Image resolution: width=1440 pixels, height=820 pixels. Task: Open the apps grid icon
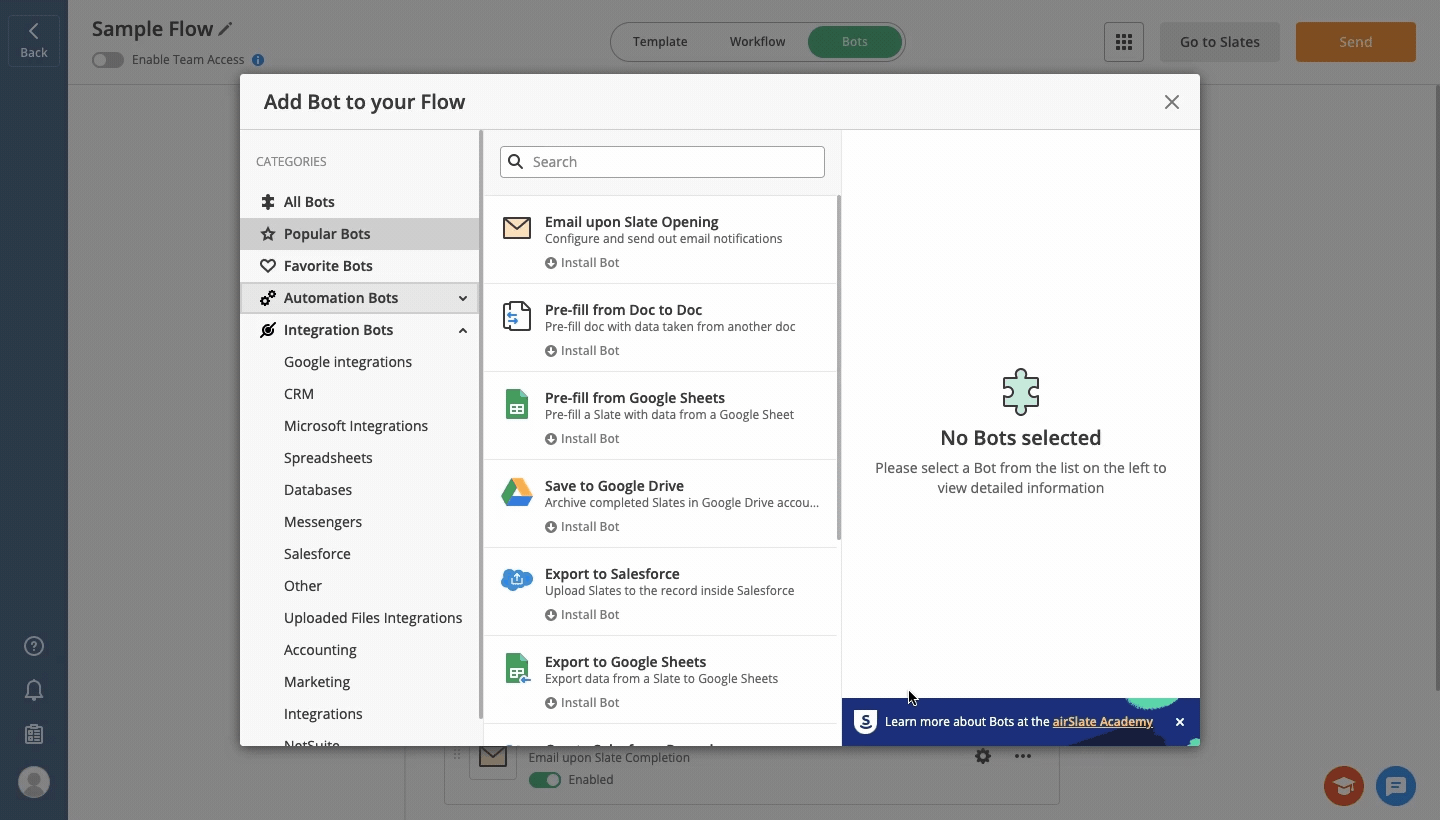(1124, 42)
